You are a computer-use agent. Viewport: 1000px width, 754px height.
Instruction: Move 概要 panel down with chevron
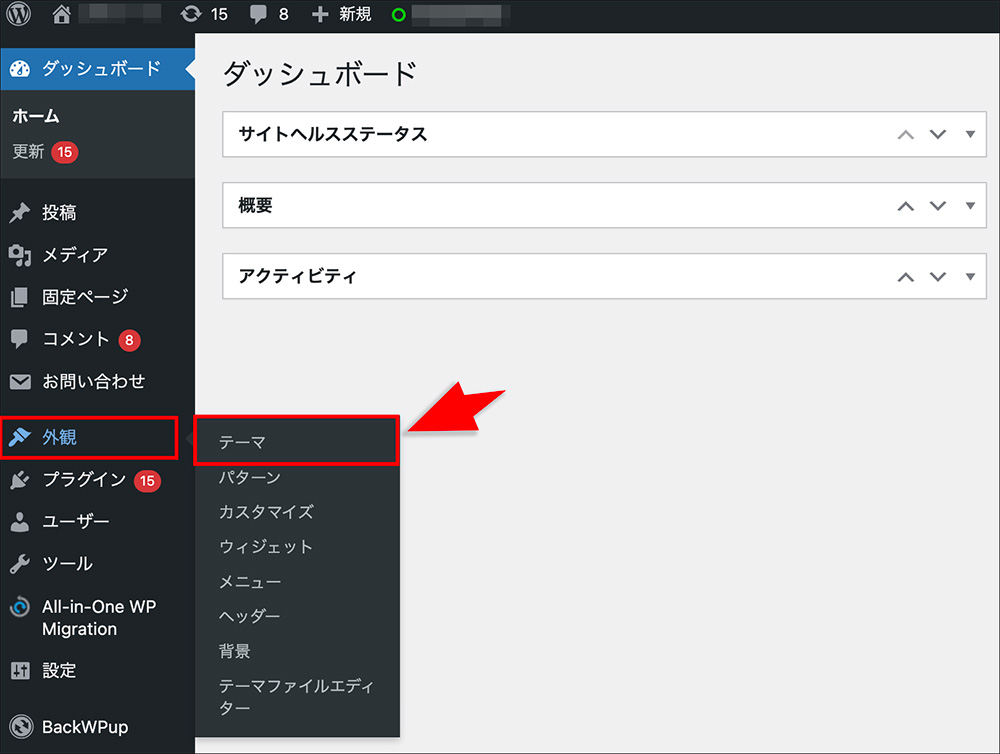pos(937,206)
